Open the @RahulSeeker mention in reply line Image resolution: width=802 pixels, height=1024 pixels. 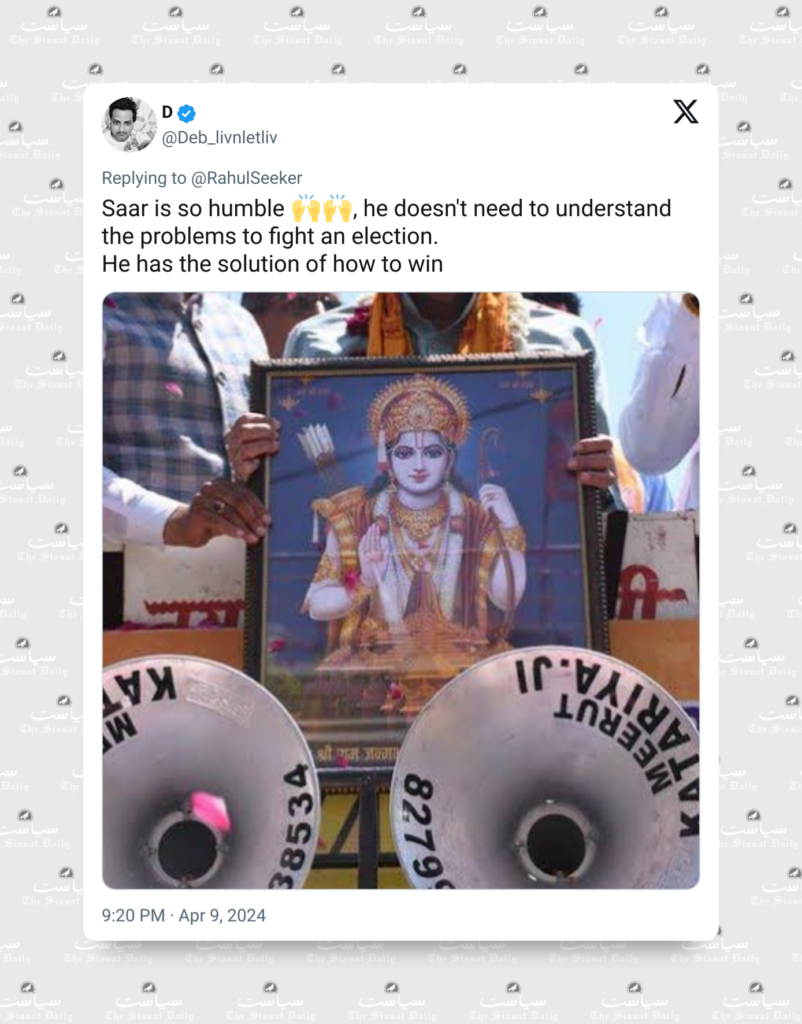(246, 178)
